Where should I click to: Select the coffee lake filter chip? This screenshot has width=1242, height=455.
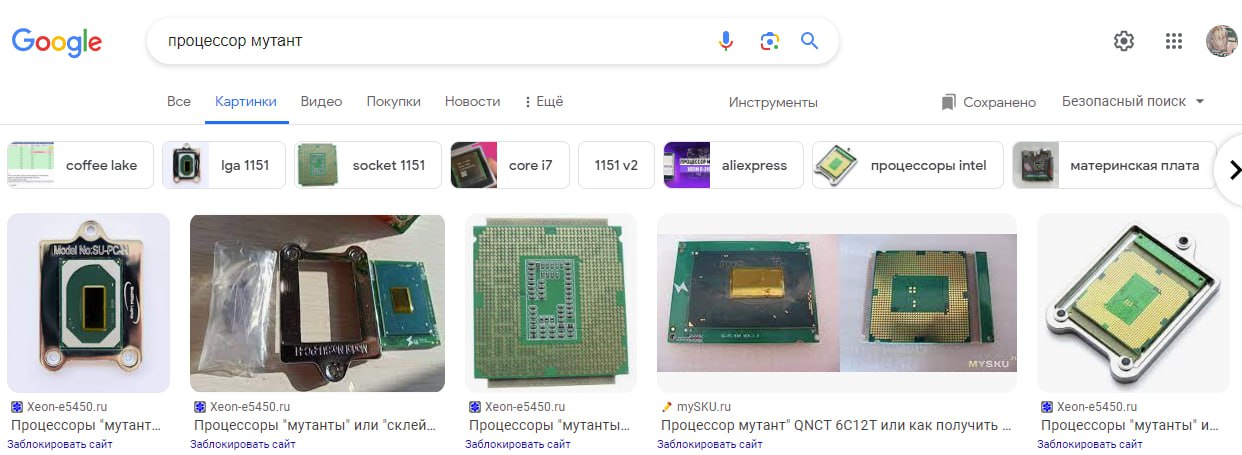click(80, 165)
